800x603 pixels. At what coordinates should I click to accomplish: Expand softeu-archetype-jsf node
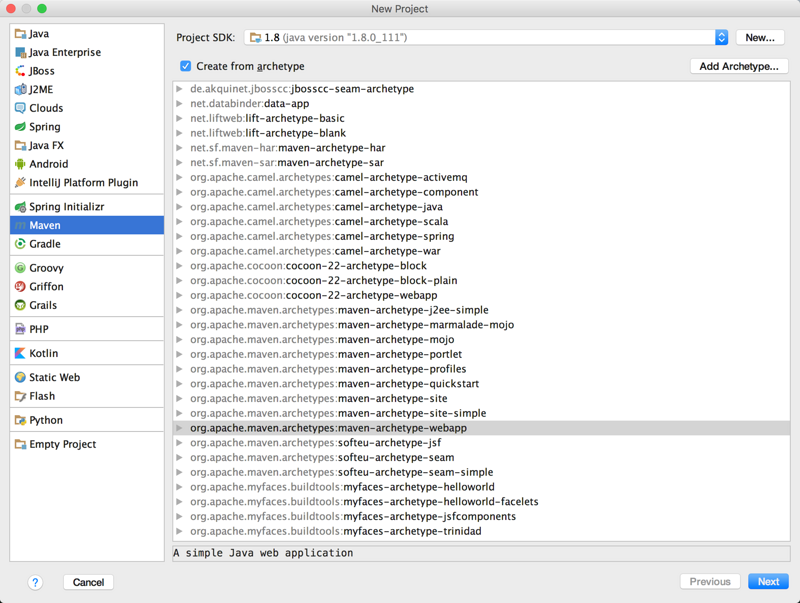(x=180, y=443)
